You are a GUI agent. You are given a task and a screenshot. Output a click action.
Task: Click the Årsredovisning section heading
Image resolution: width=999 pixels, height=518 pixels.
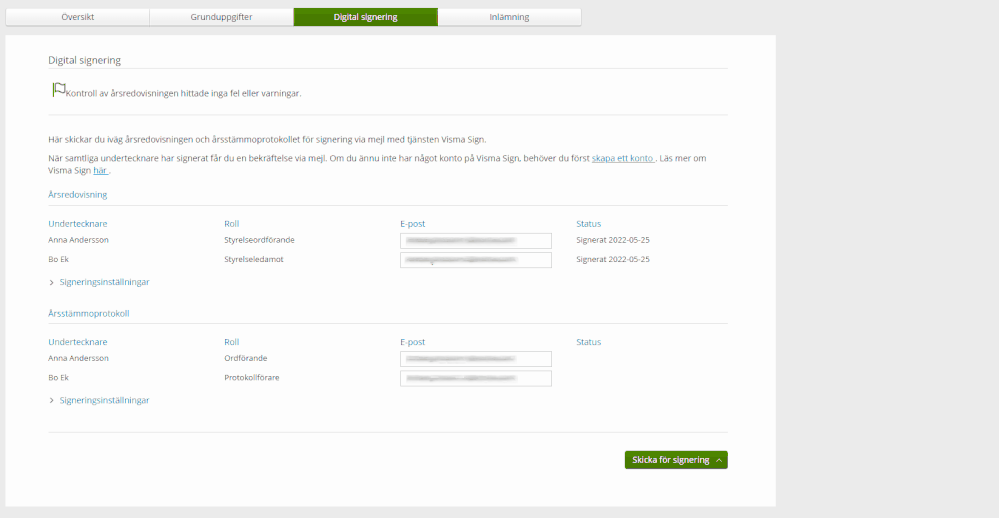[78, 195]
